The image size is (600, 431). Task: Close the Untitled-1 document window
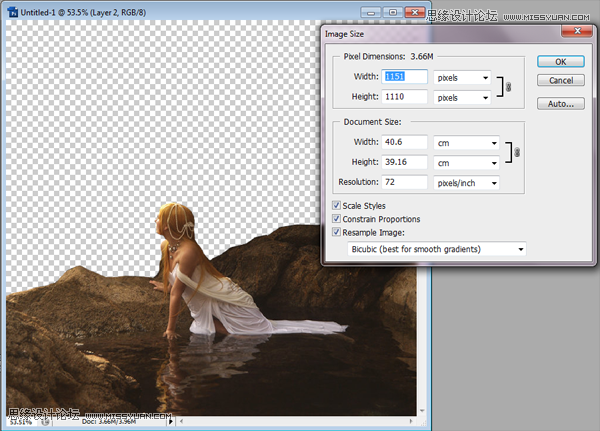pyautogui.click(x=415, y=13)
